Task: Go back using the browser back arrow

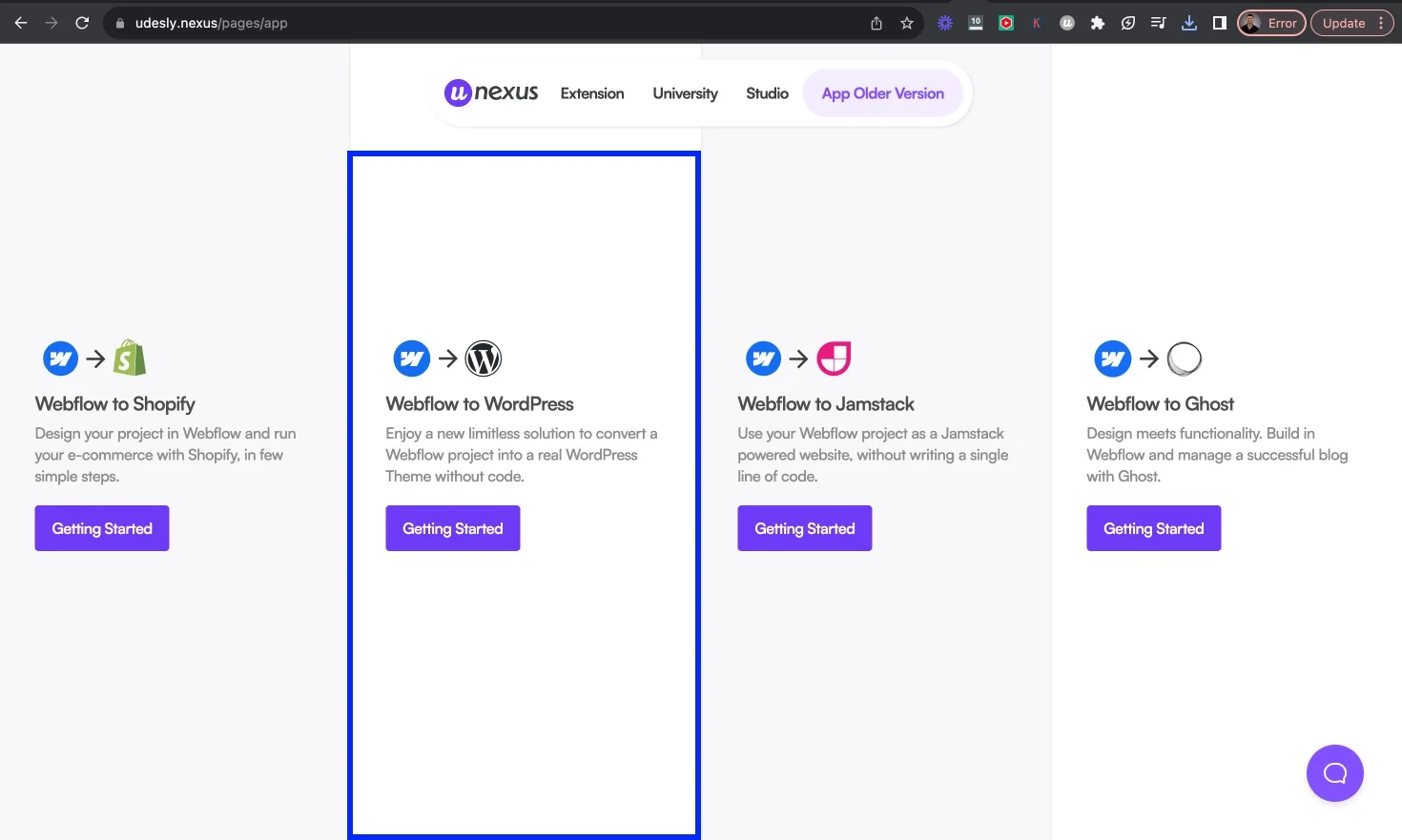Action: (21, 23)
